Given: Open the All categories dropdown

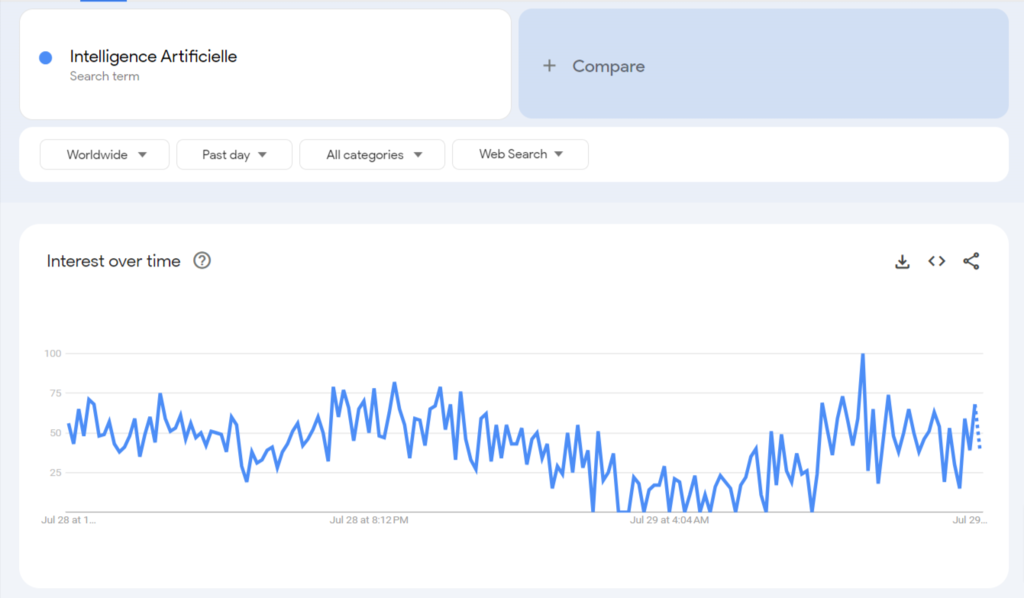Looking at the screenshot, I should point(371,154).
